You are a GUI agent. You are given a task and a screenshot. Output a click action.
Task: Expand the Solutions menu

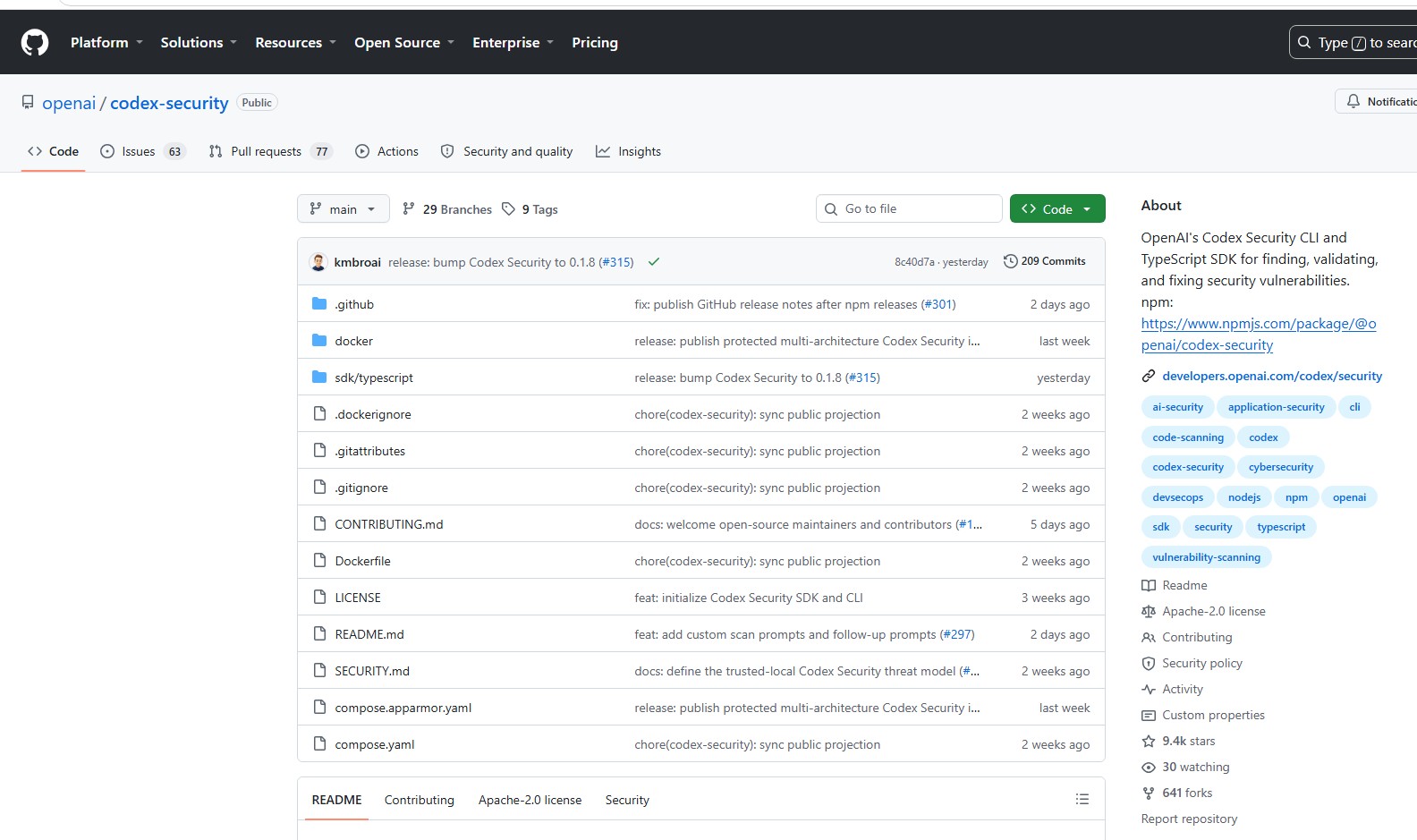199,43
